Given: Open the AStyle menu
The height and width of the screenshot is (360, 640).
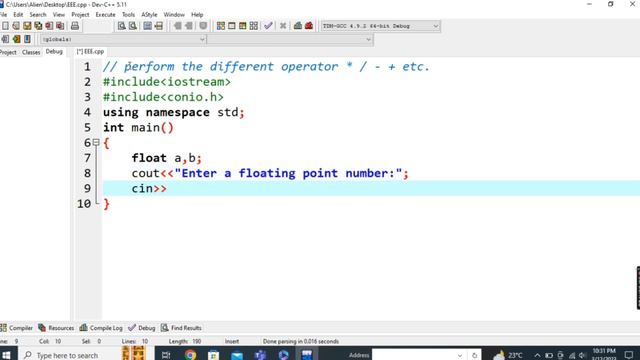Looking at the screenshot, I should coord(149,14).
